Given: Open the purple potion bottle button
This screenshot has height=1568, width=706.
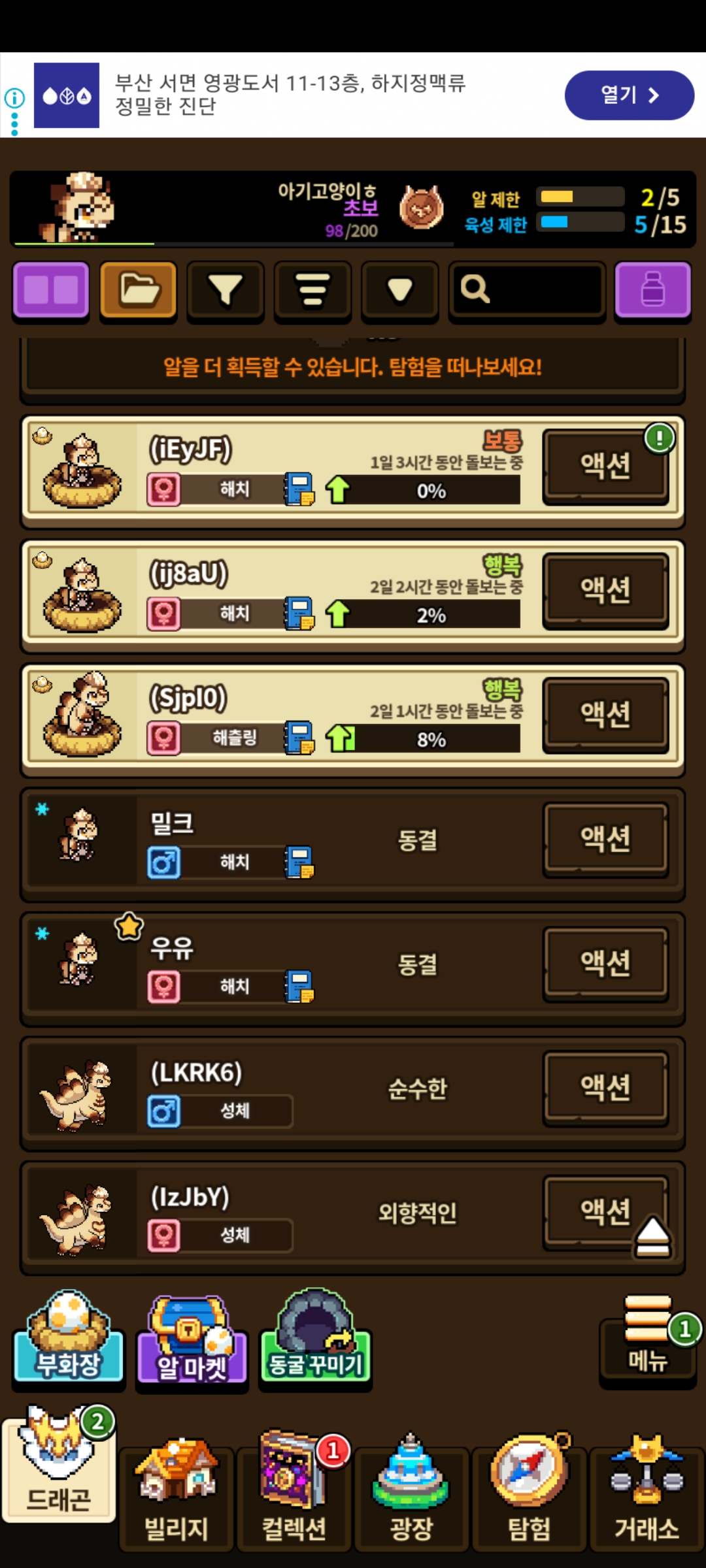Looking at the screenshot, I should 652,291.
